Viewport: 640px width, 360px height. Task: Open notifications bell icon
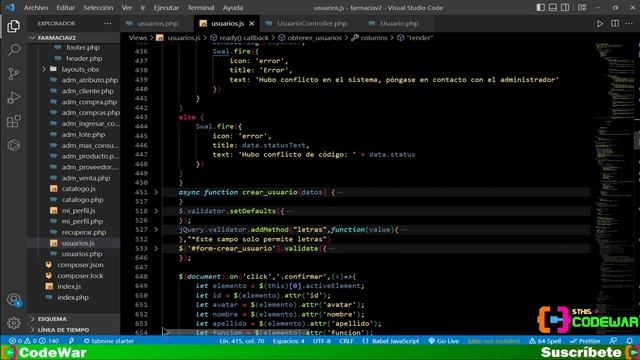click(629, 341)
